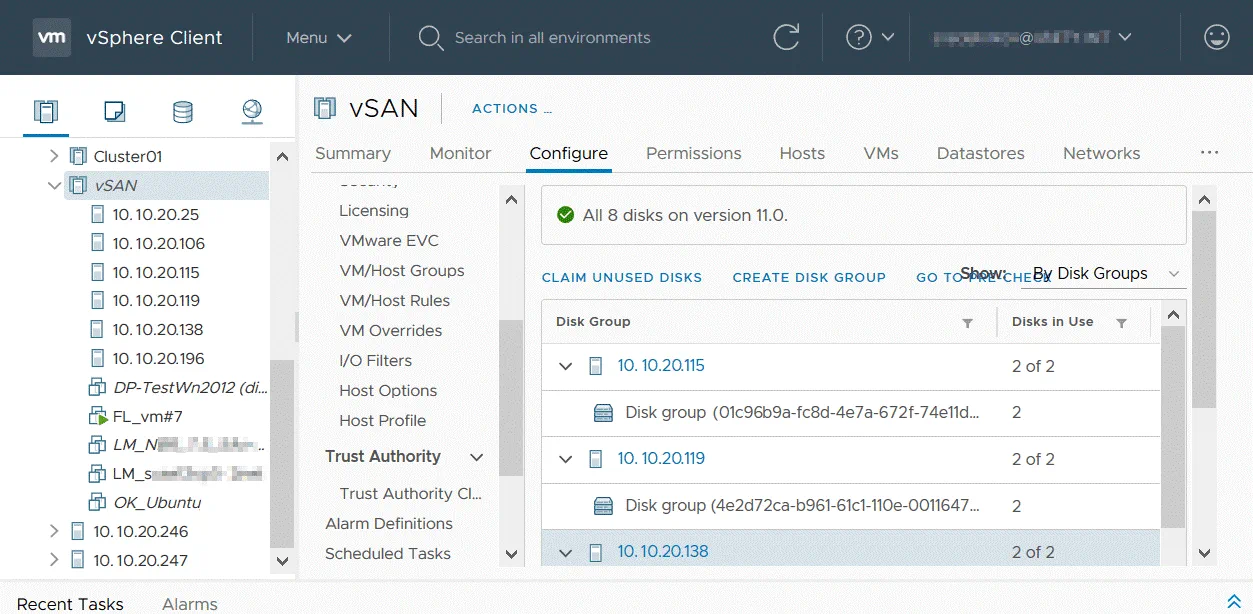The width and height of the screenshot is (1253, 614).
Task: Expand the Recent Tasks panel arrows
Action: (x=1233, y=602)
